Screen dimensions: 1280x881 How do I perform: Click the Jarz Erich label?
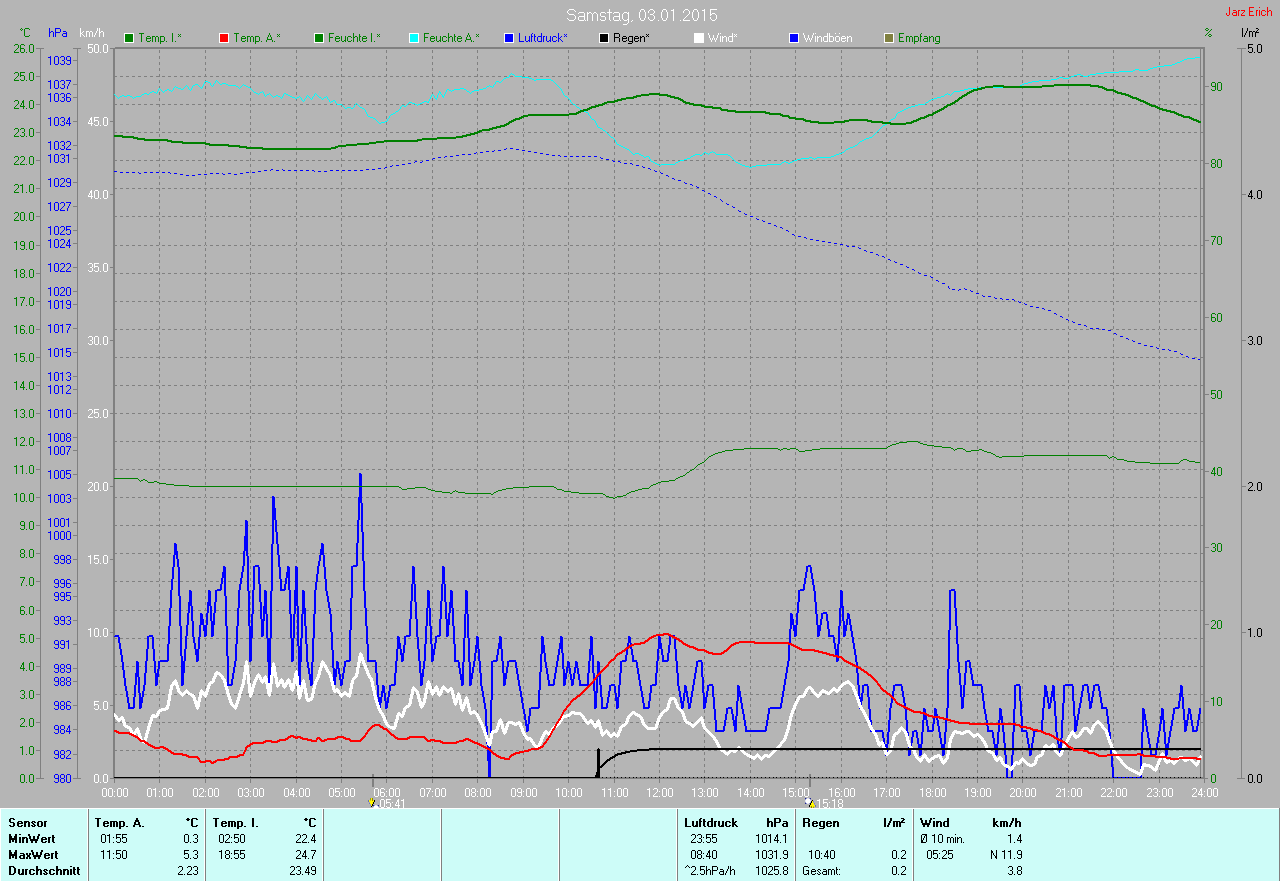1250,13
